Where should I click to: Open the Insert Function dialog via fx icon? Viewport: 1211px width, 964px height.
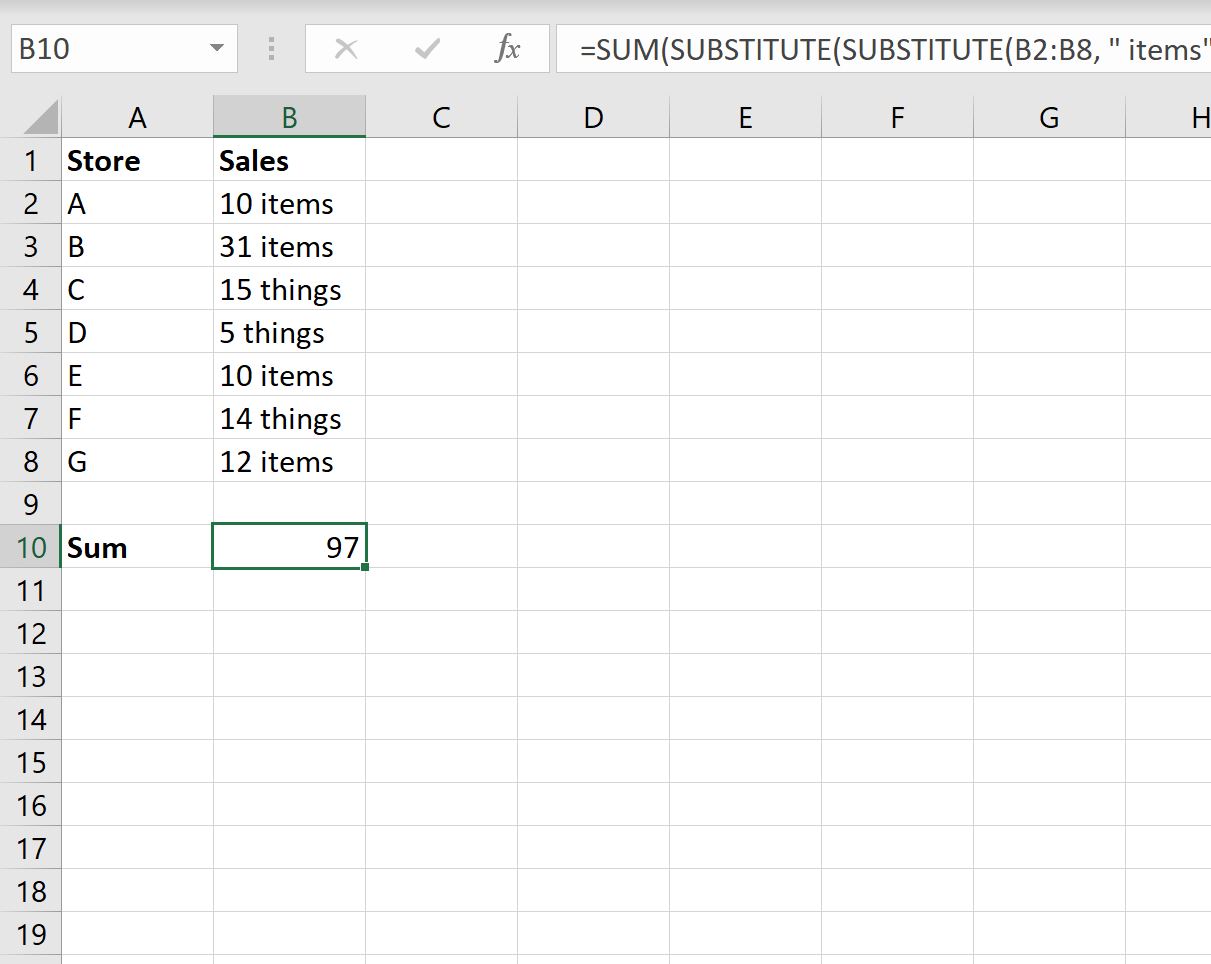[509, 48]
